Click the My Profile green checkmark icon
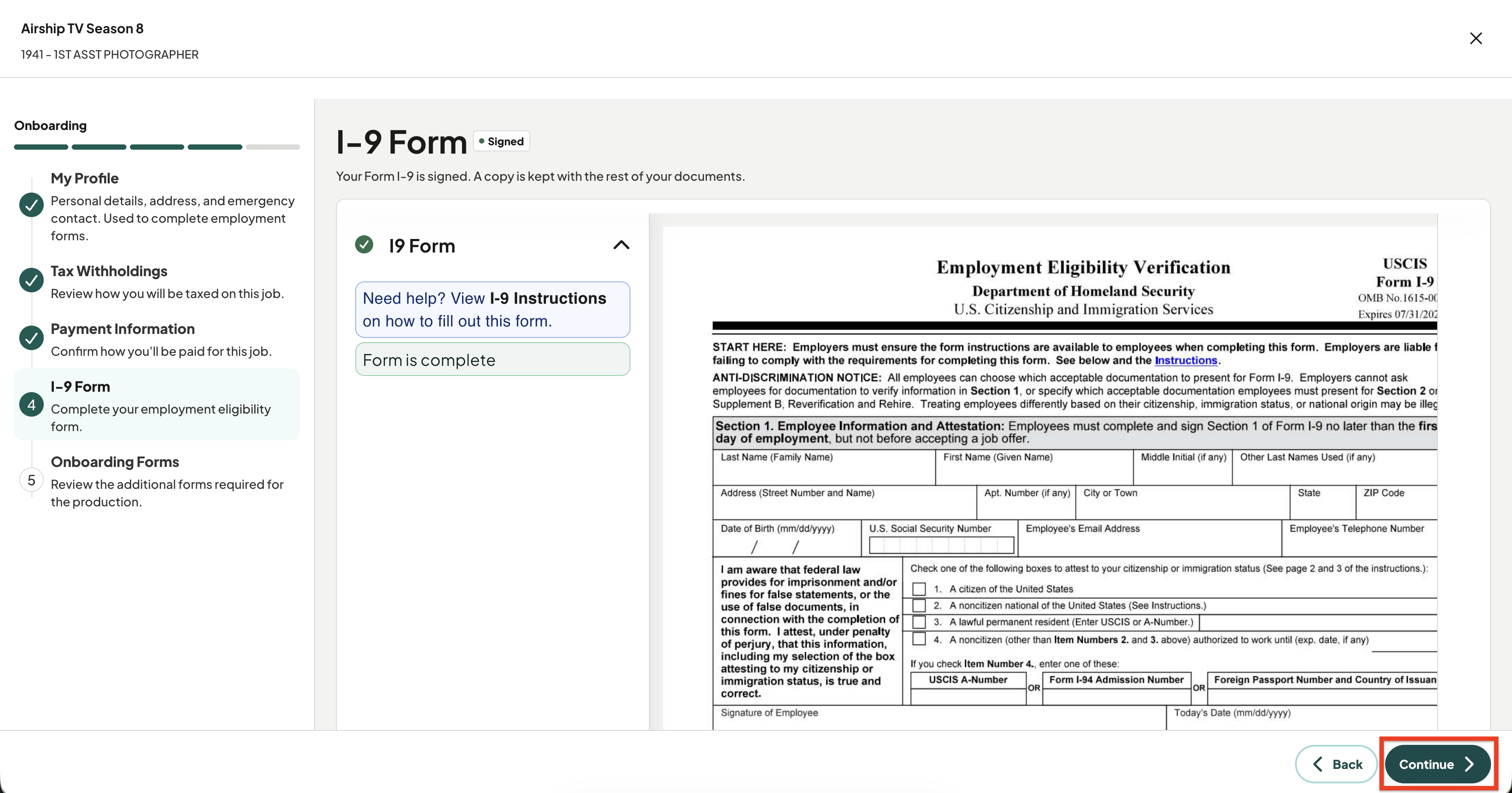The height and width of the screenshot is (793, 1512). tap(31, 205)
